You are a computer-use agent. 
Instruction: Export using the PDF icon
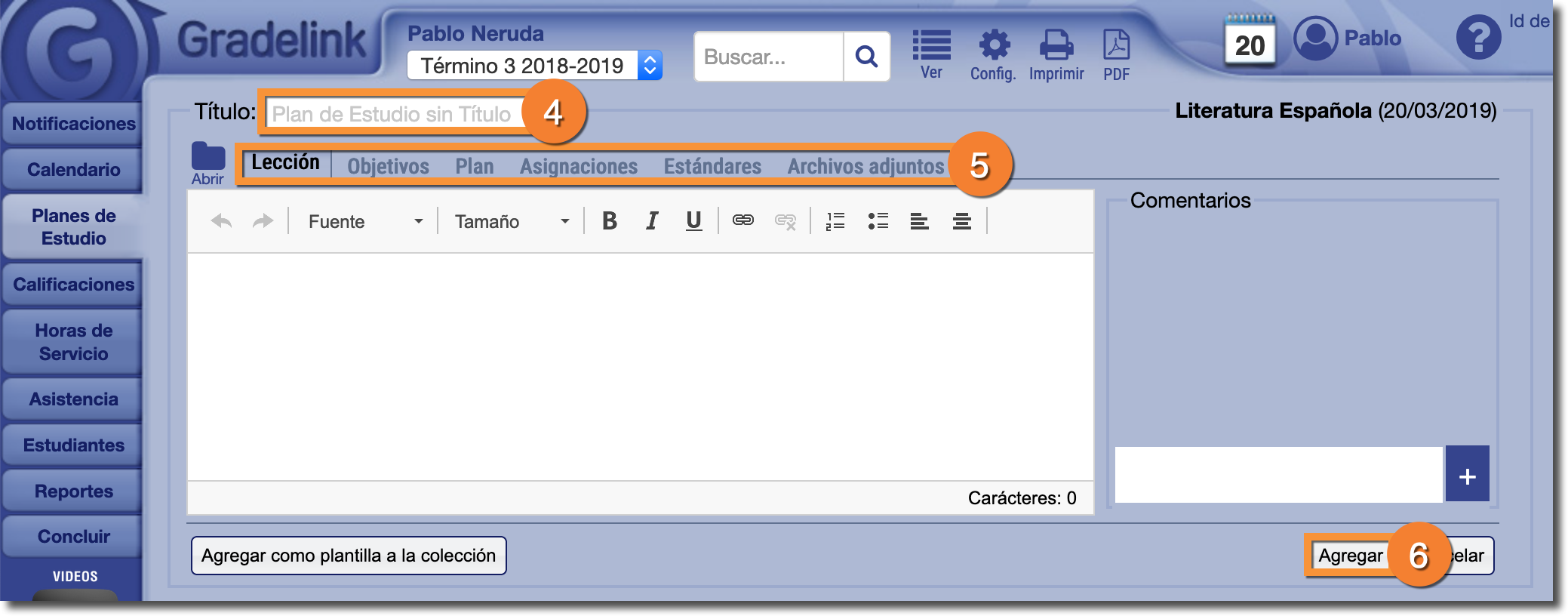coord(1116,54)
